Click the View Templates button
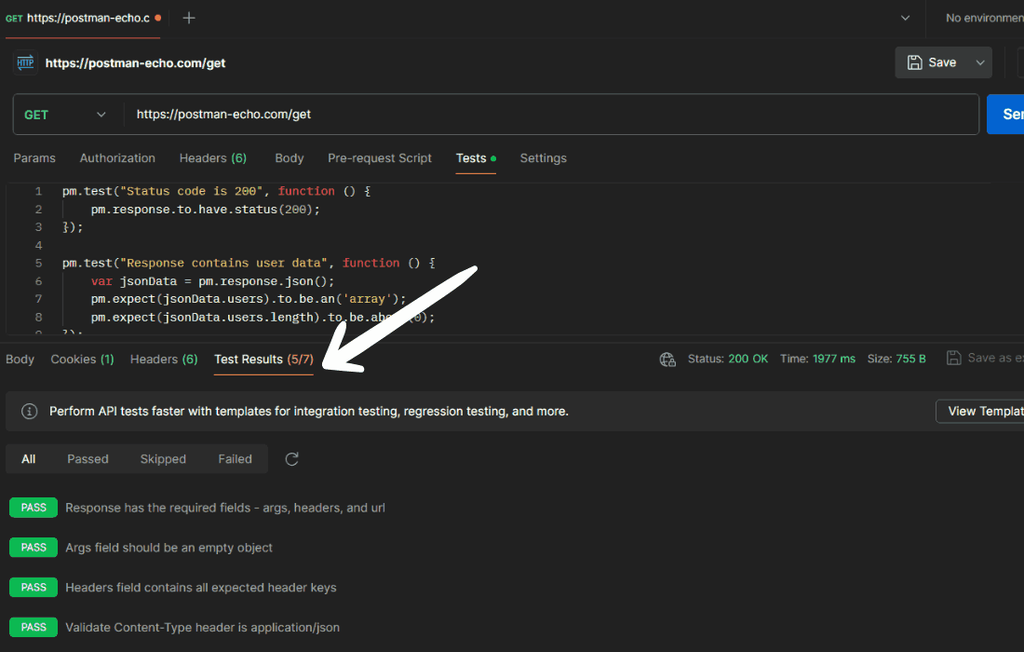 (x=980, y=412)
